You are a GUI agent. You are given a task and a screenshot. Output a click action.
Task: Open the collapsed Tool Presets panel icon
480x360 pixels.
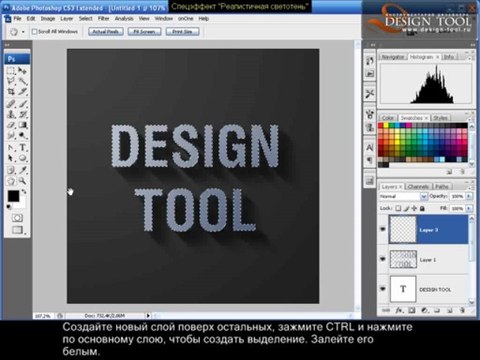click(x=370, y=94)
